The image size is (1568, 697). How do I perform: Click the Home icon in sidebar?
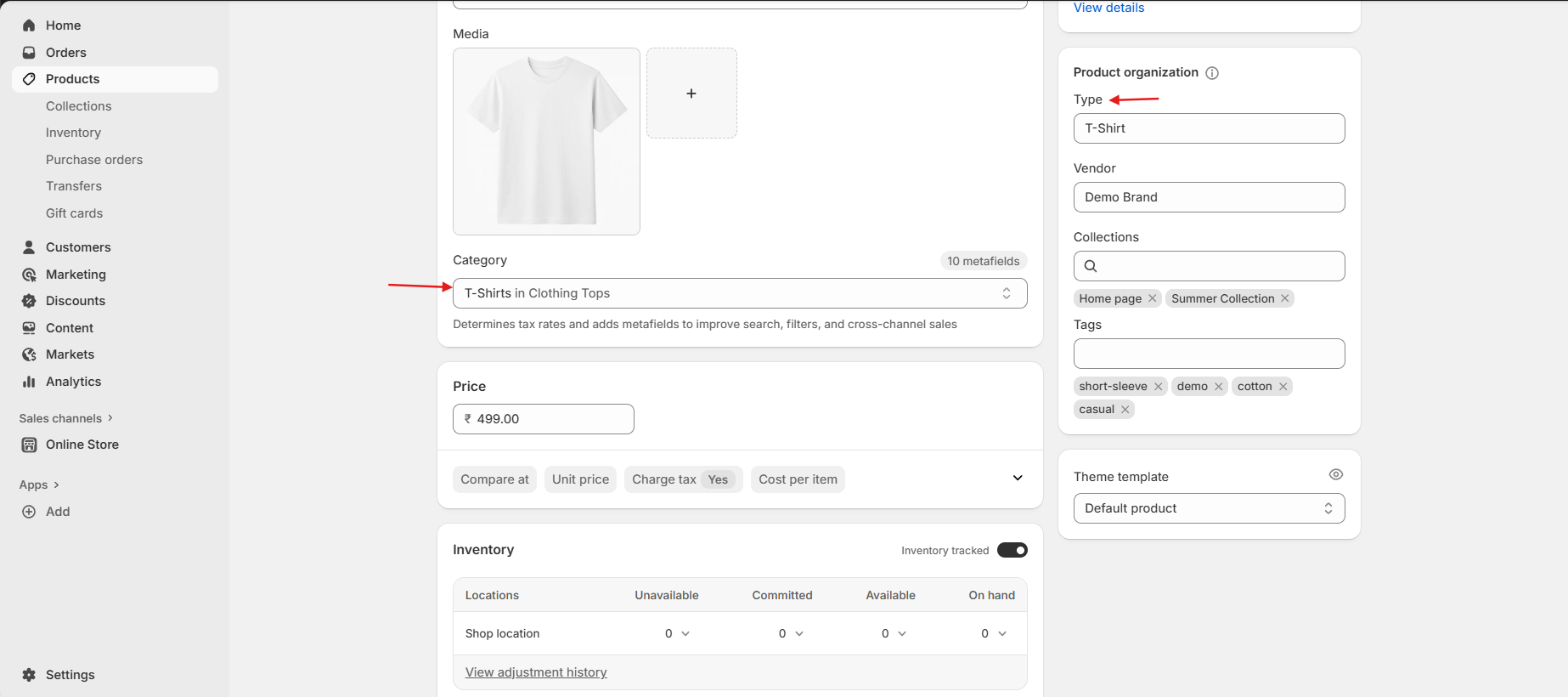(x=29, y=25)
